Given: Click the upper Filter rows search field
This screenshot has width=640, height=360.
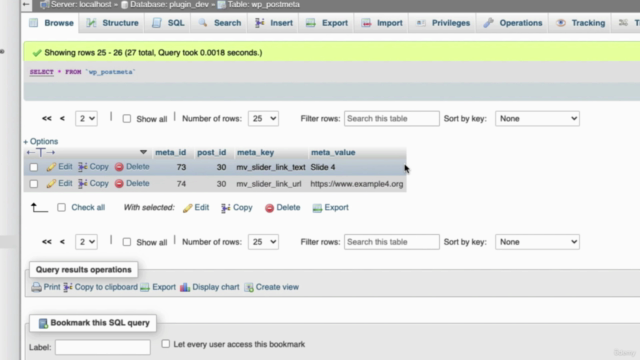Looking at the screenshot, I should click(x=392, y=118).
